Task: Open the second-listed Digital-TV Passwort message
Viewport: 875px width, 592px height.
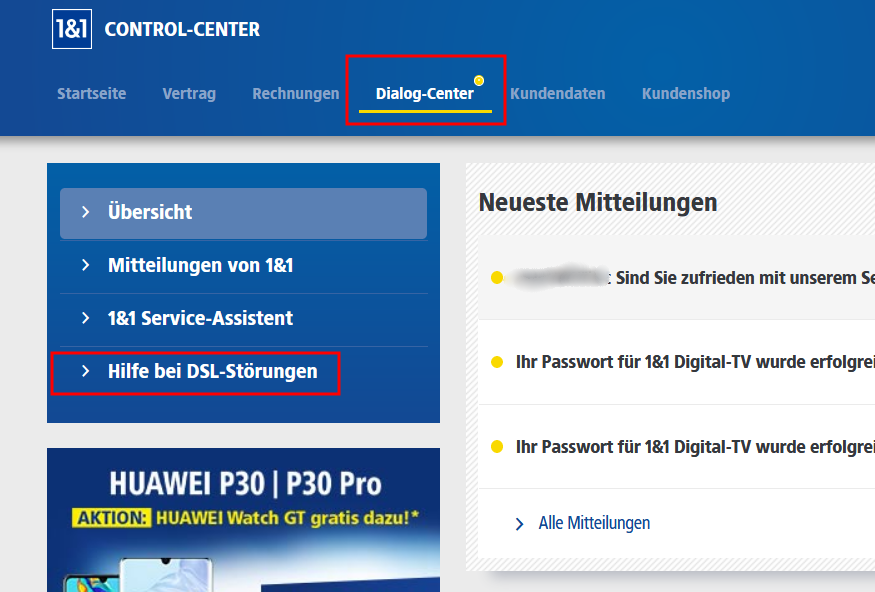Action: tap(676, 363)
